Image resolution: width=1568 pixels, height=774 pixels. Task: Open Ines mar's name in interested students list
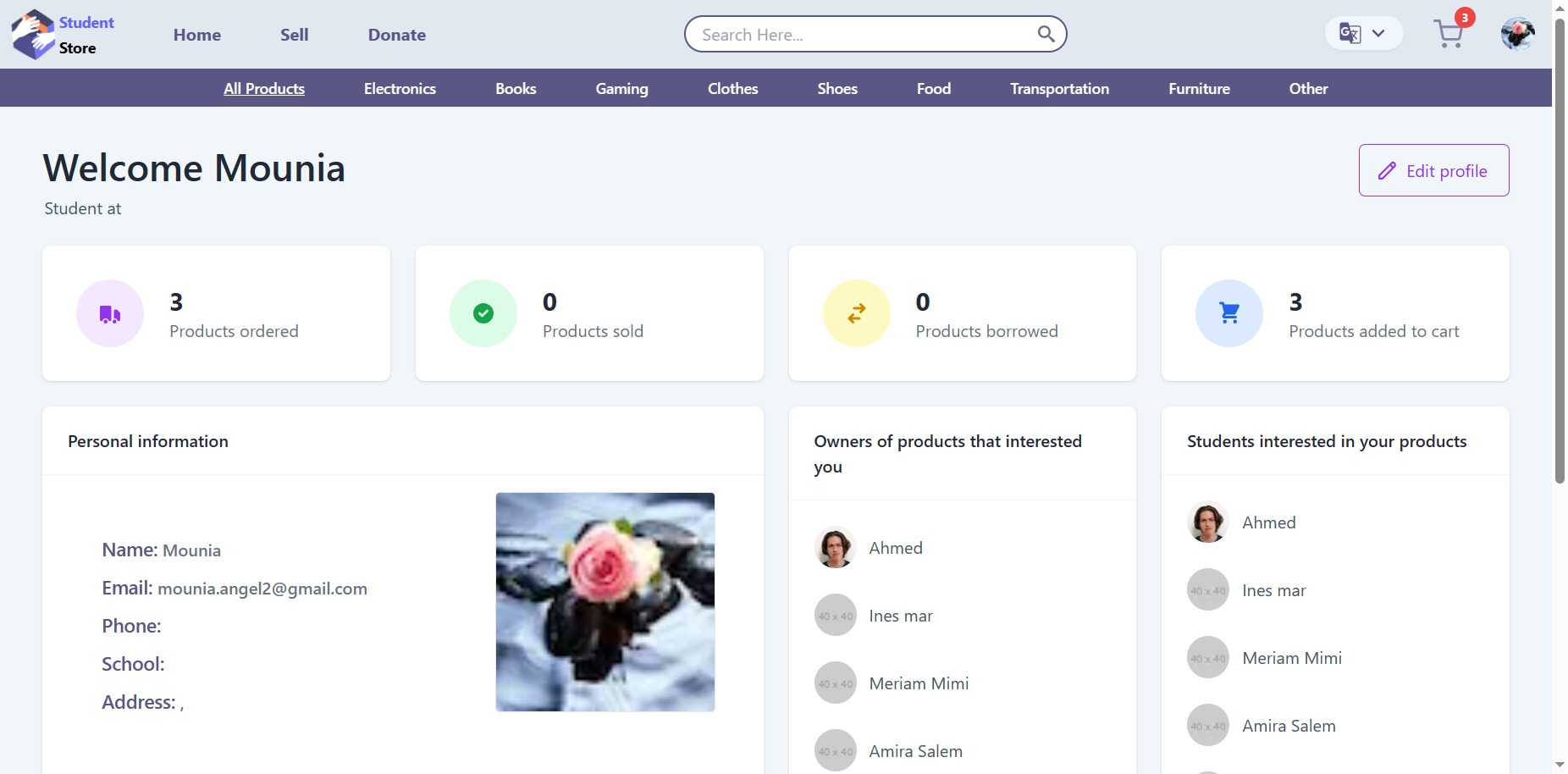(x=1274, y=590)
